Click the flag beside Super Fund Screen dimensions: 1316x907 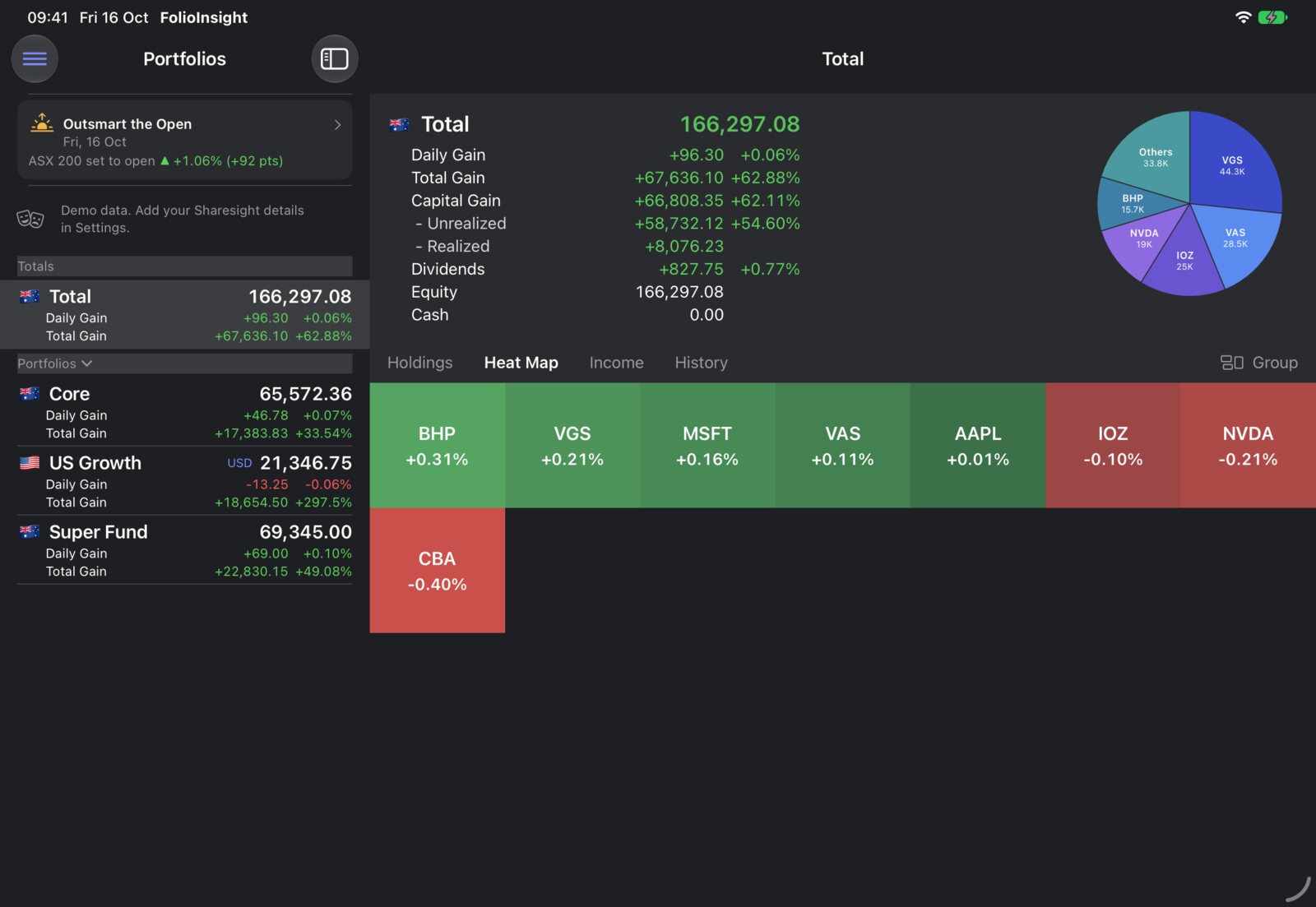click(30, 532)
